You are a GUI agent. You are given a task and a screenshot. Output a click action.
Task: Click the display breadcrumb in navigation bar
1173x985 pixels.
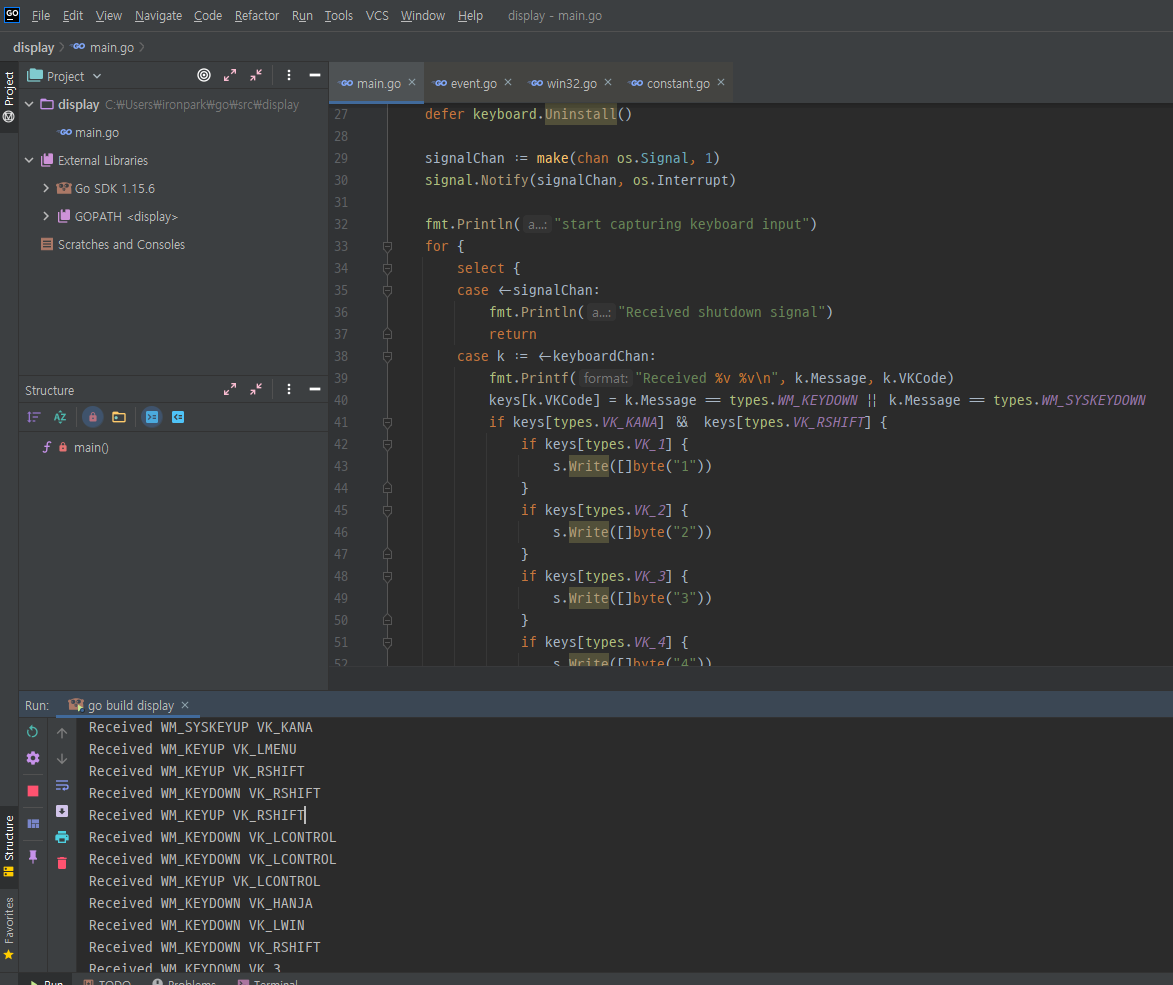pos(34,47)
